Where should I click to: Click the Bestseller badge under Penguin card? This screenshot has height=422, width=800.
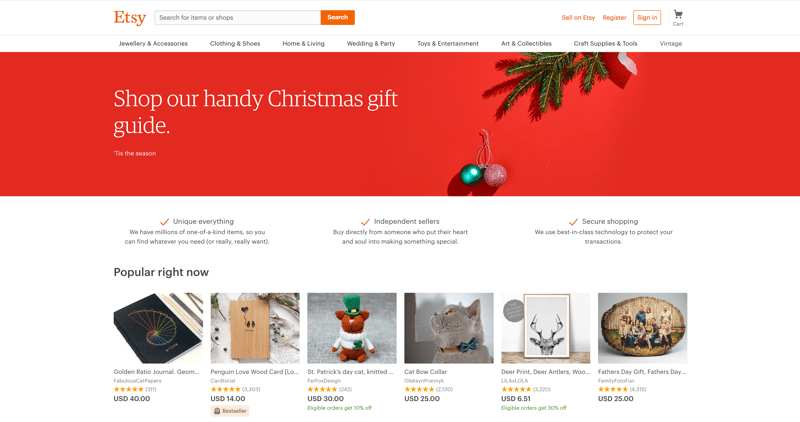pyautogui.click(x=230, y=411)
